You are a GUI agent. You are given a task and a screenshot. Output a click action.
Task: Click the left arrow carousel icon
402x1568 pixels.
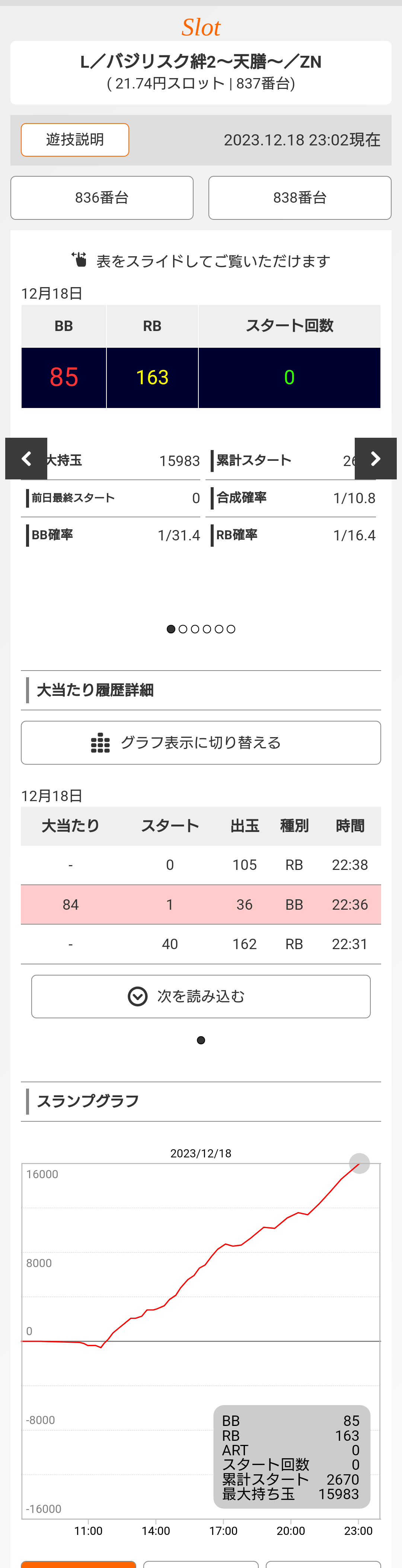pyautogui.click(x=26, y=458)
